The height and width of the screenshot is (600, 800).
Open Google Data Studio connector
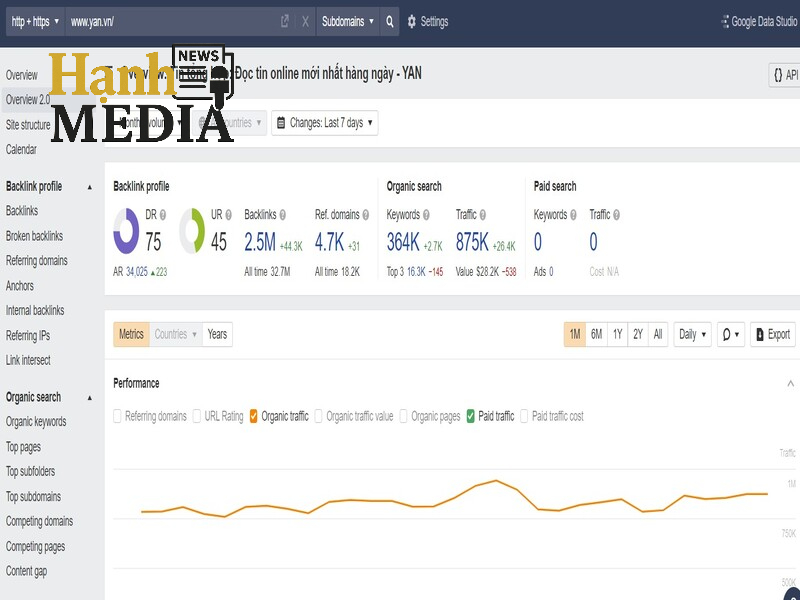(760, 21)
